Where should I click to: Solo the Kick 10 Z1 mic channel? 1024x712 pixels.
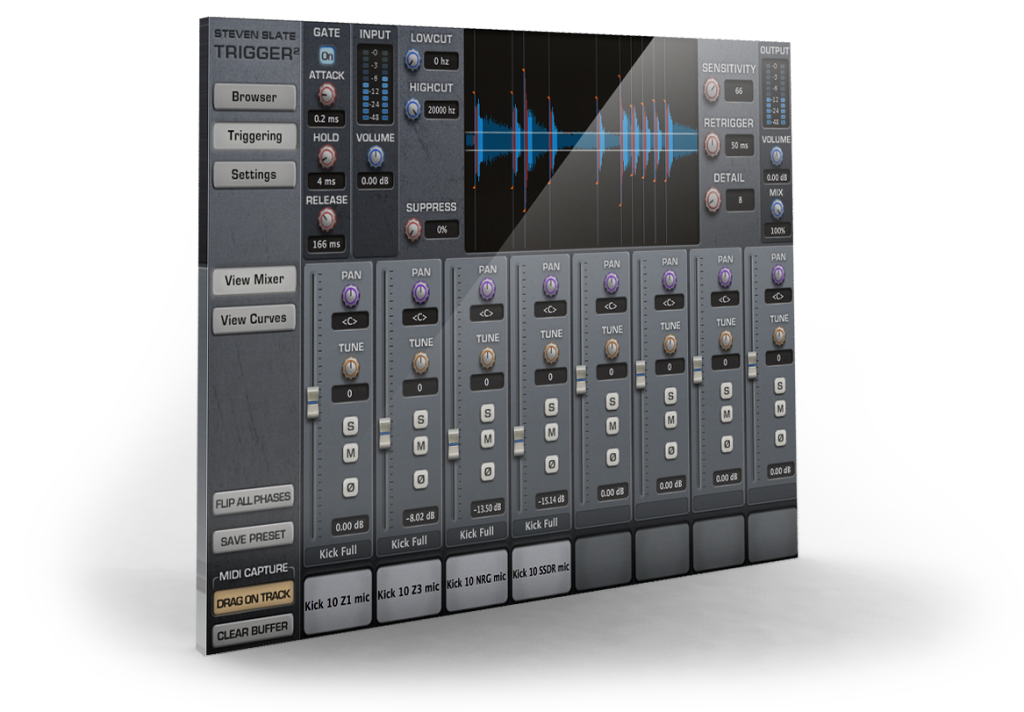coord(351,426)
